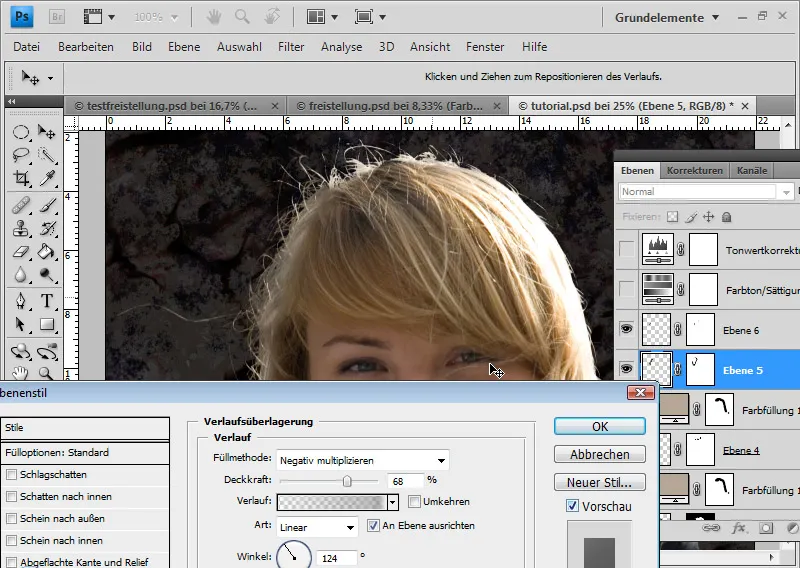
Task: Select the Dodge tool
Action: point(46,275)
